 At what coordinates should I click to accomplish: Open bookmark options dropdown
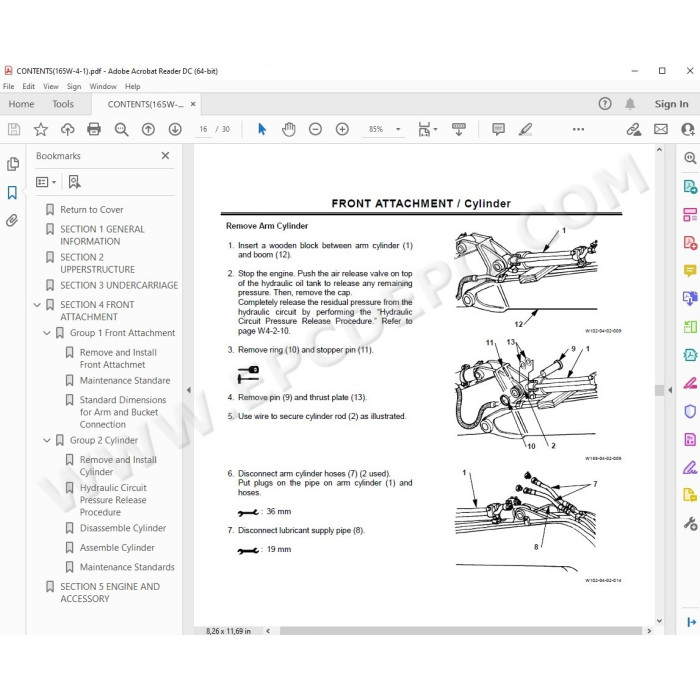coord(46,182)
